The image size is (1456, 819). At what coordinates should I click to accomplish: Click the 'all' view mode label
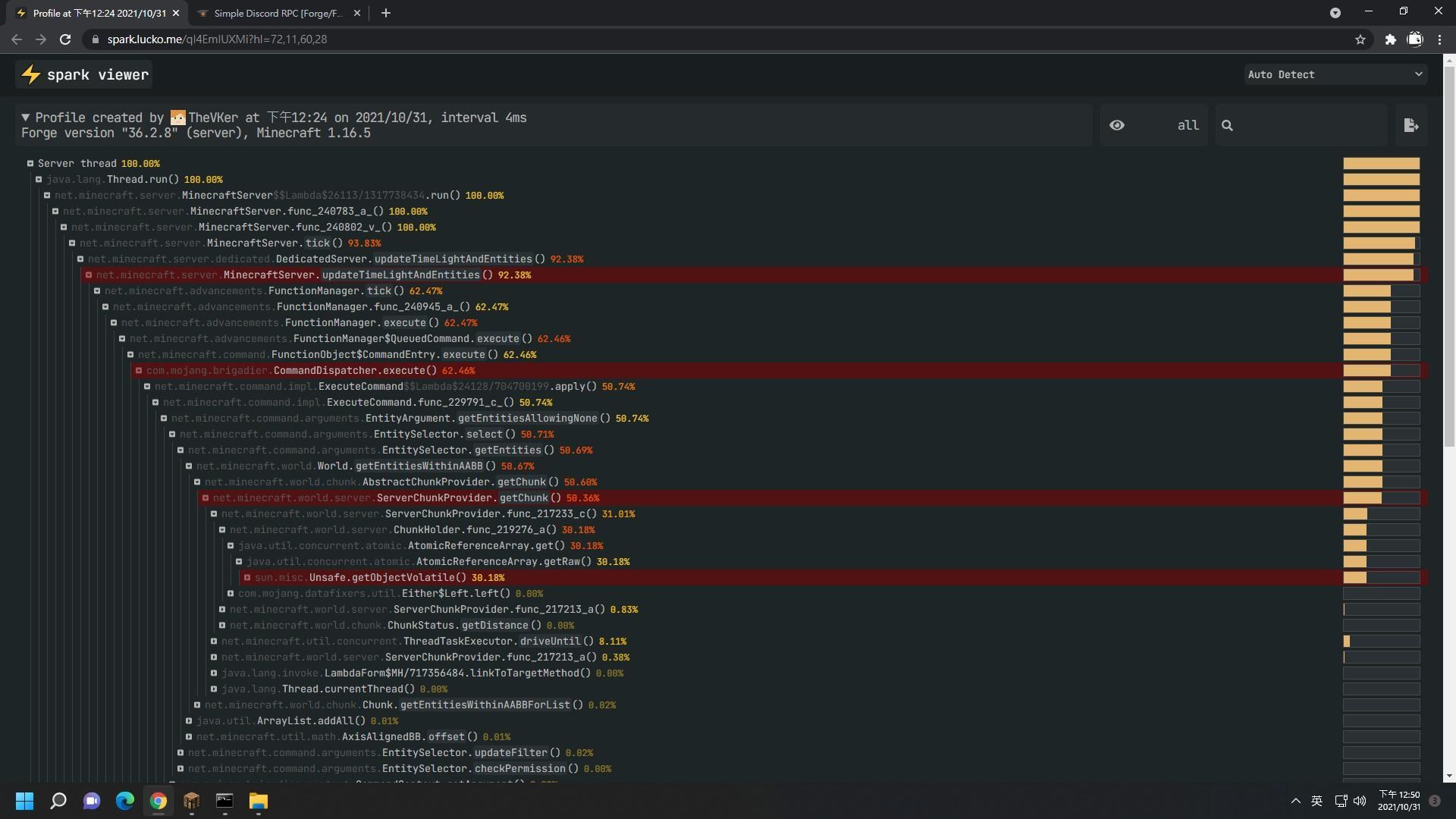1188,125
